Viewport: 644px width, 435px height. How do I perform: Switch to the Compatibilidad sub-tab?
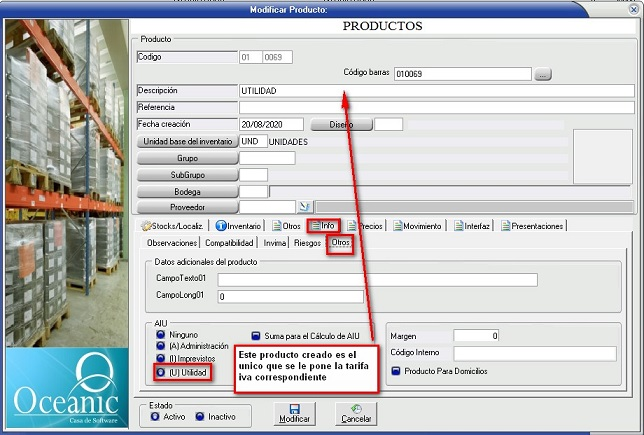(231, 243)
